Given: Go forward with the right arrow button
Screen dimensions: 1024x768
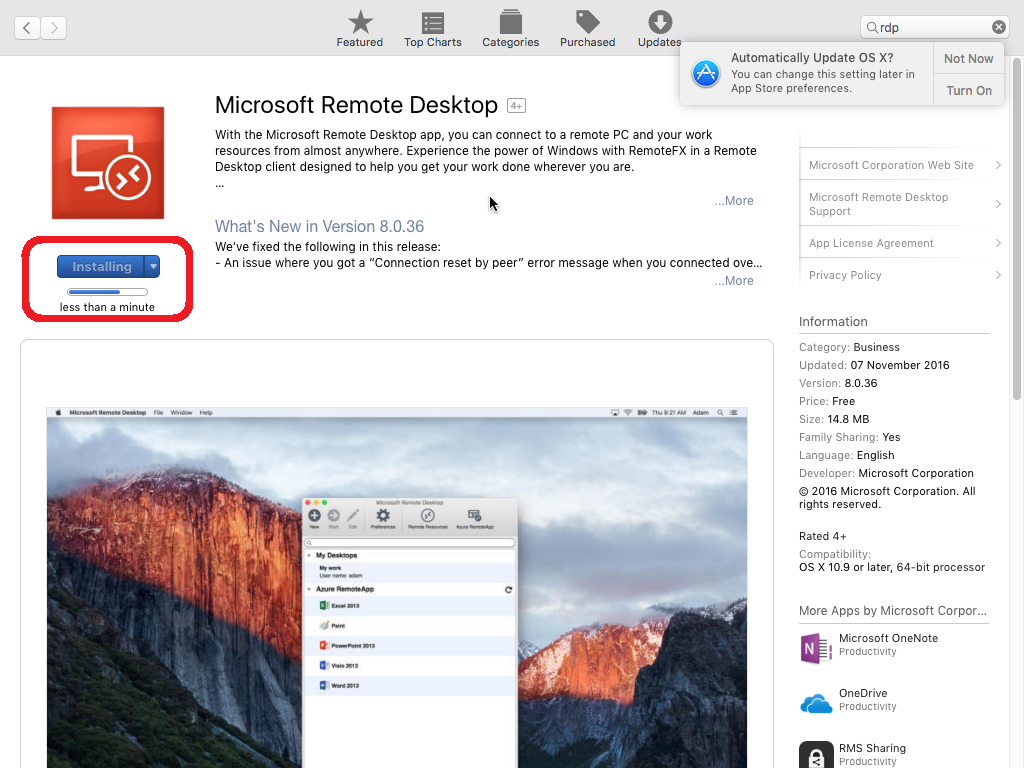Looking at the screenshot, I should pos(54,27).
